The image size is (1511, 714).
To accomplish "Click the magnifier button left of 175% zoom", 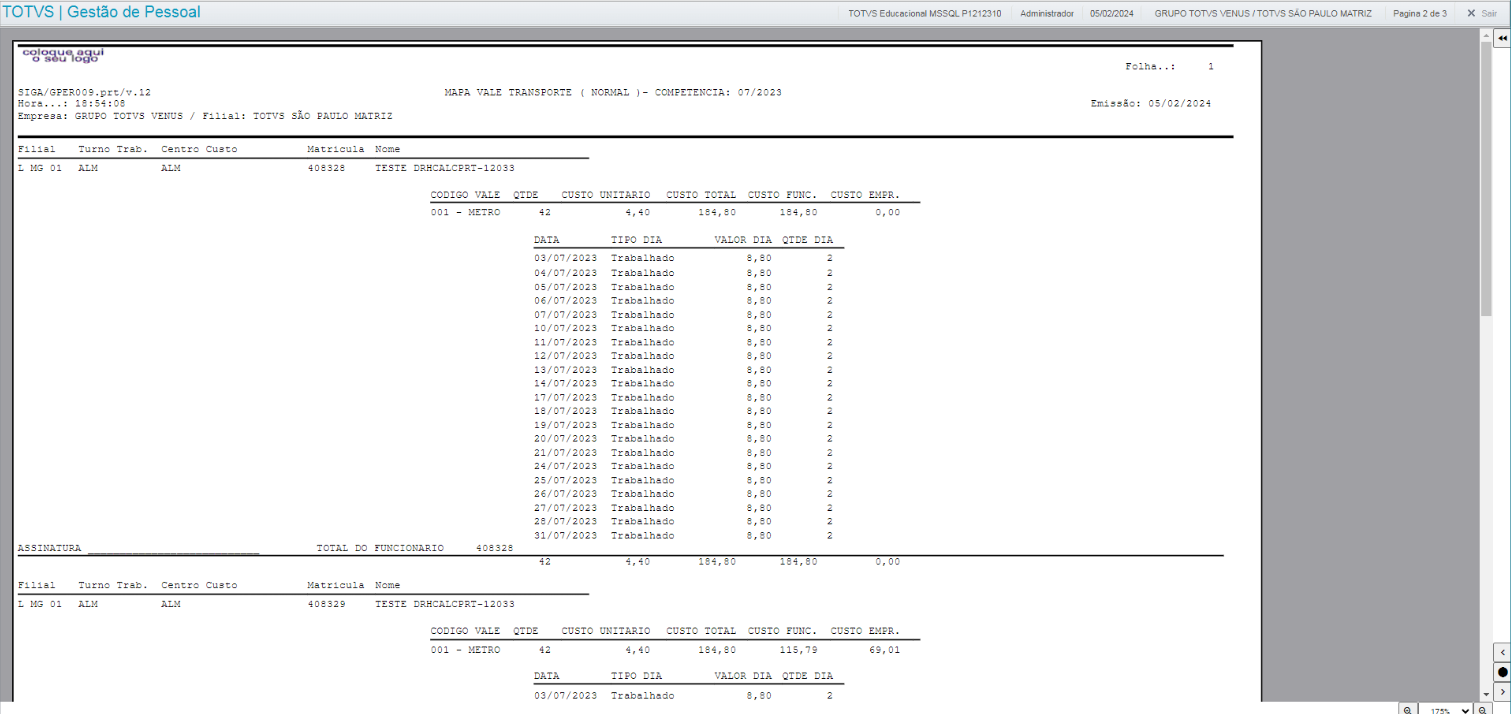I will tap(1407, 709).
